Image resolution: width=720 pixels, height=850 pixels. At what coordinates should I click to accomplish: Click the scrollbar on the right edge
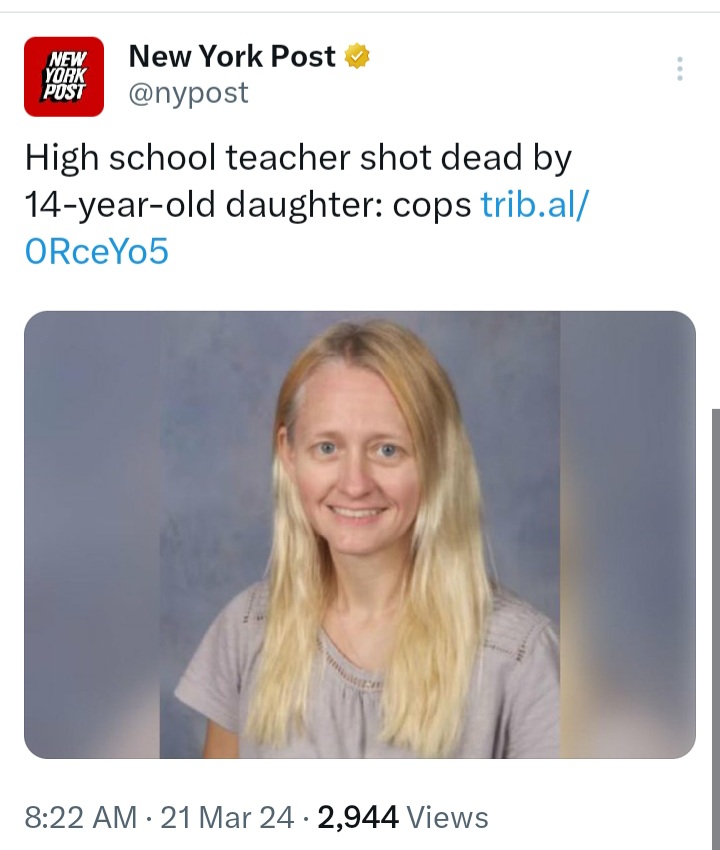pos(716,629)
